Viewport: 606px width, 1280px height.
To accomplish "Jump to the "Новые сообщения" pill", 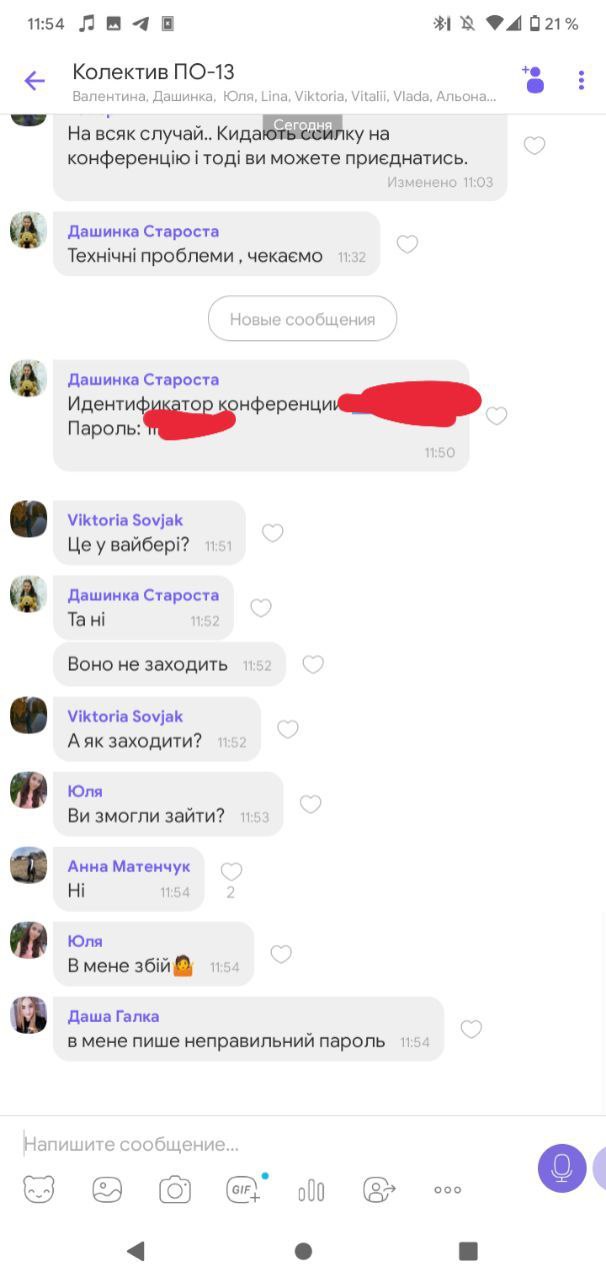I will point(302,319).
